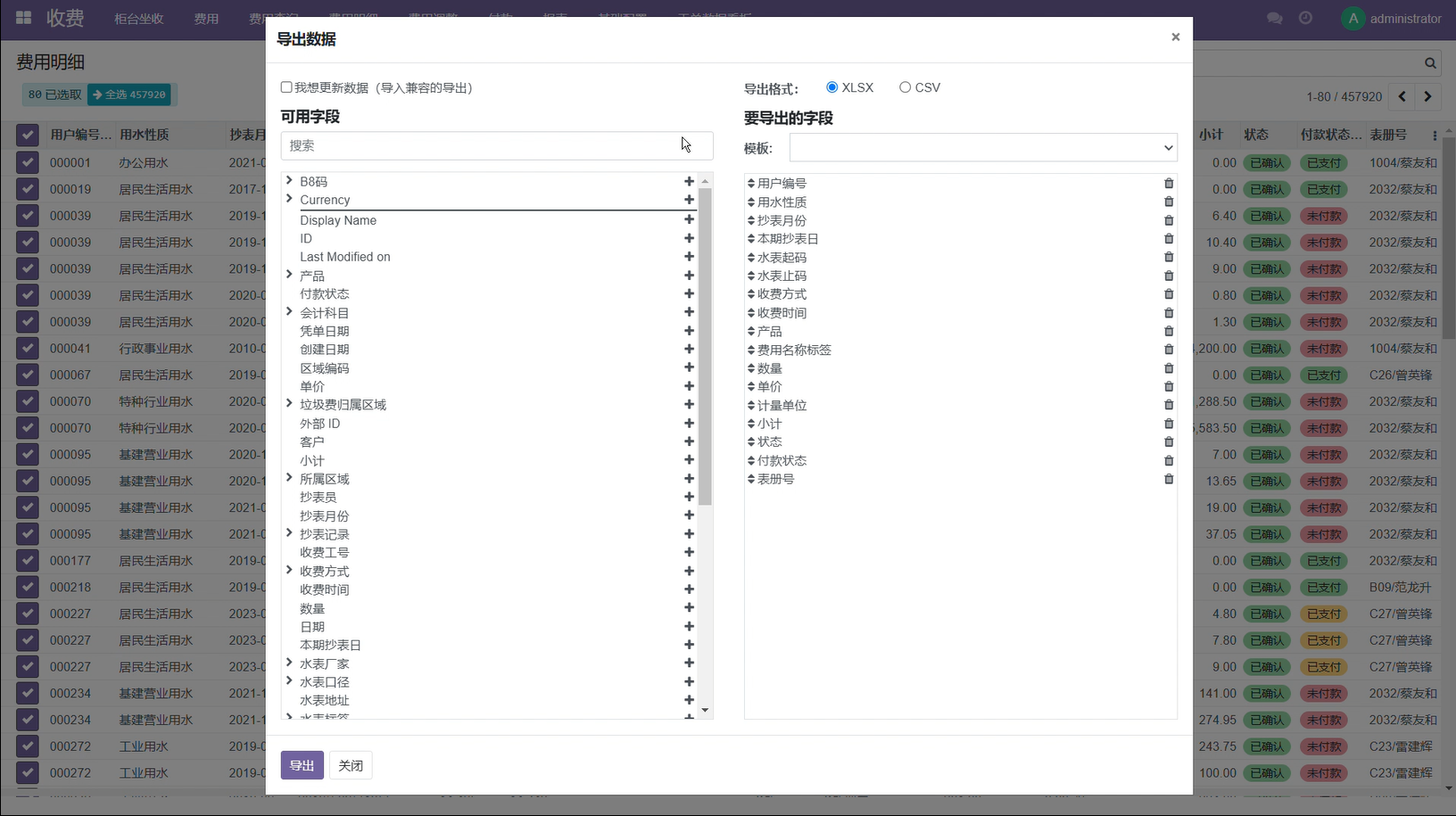Add the Display Name field via plus icon
This screenshot has width=1456, height=816.
pos(689,219)
